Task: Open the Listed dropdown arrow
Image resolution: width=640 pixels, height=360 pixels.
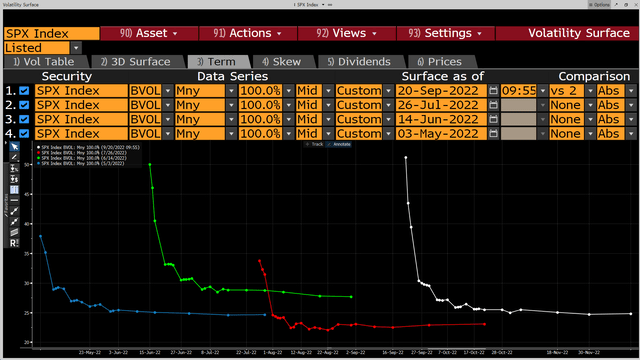Action: [76, 48]
